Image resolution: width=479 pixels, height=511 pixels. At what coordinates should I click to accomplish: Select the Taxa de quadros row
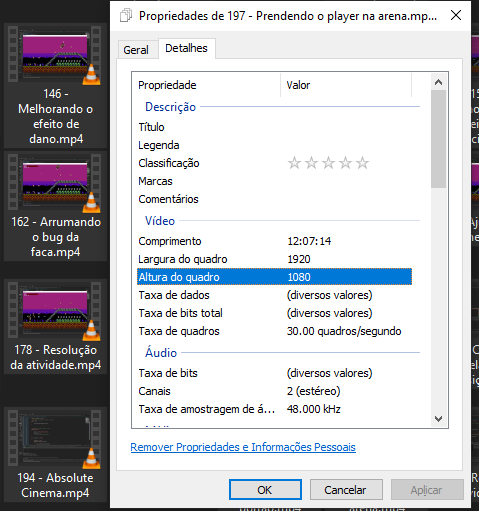[x=274, y=331]
